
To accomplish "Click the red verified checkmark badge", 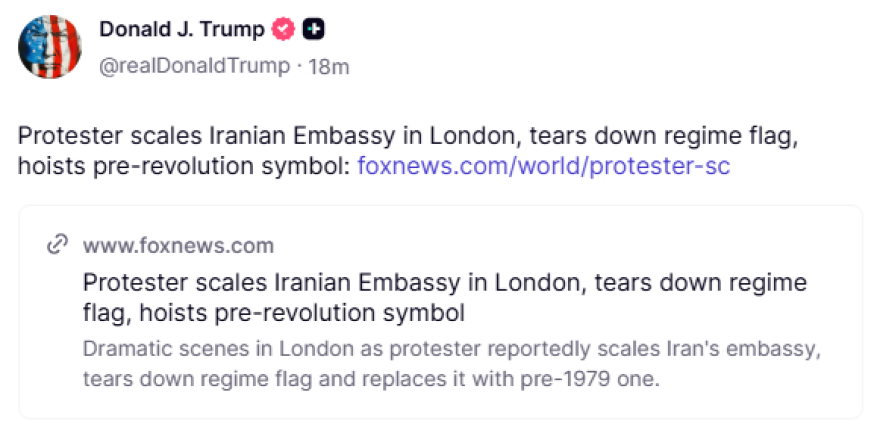I will click(284, 30).
